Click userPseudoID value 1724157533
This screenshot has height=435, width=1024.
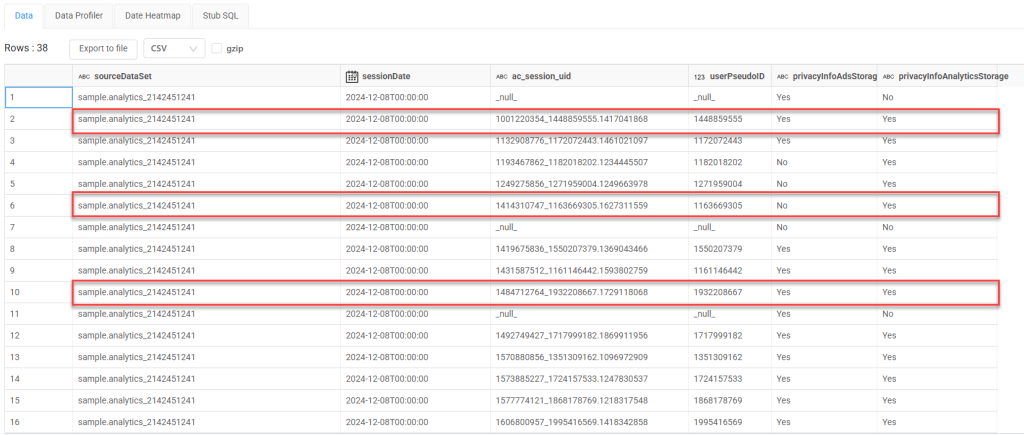pos(718,379)
